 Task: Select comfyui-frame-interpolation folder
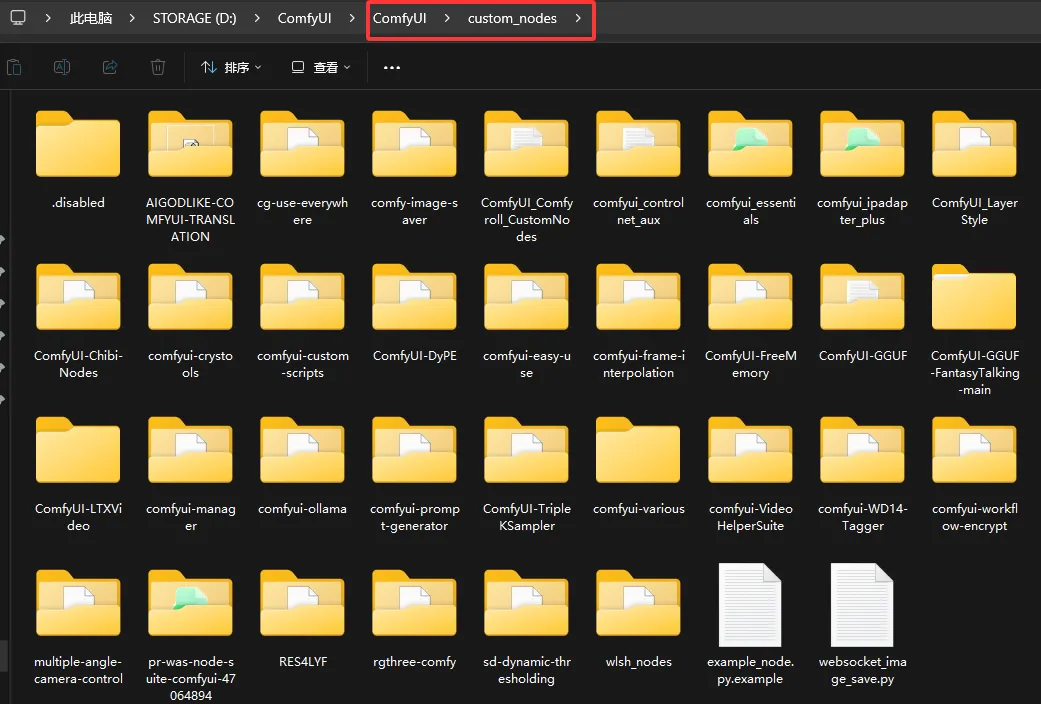pos(639,321)
